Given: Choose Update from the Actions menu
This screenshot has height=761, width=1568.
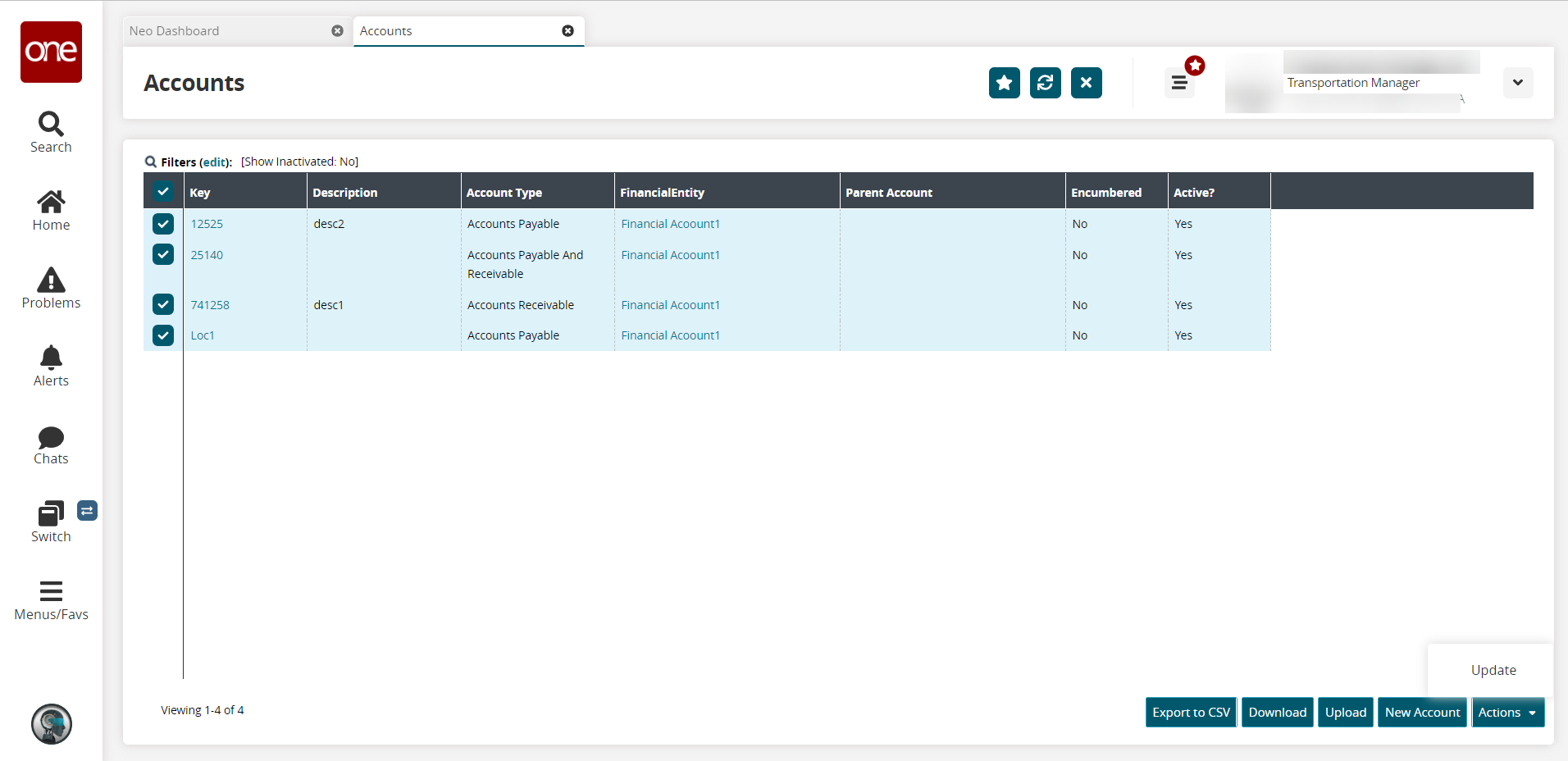Looking at the screenshot, I should click(x=1493, y=670).
